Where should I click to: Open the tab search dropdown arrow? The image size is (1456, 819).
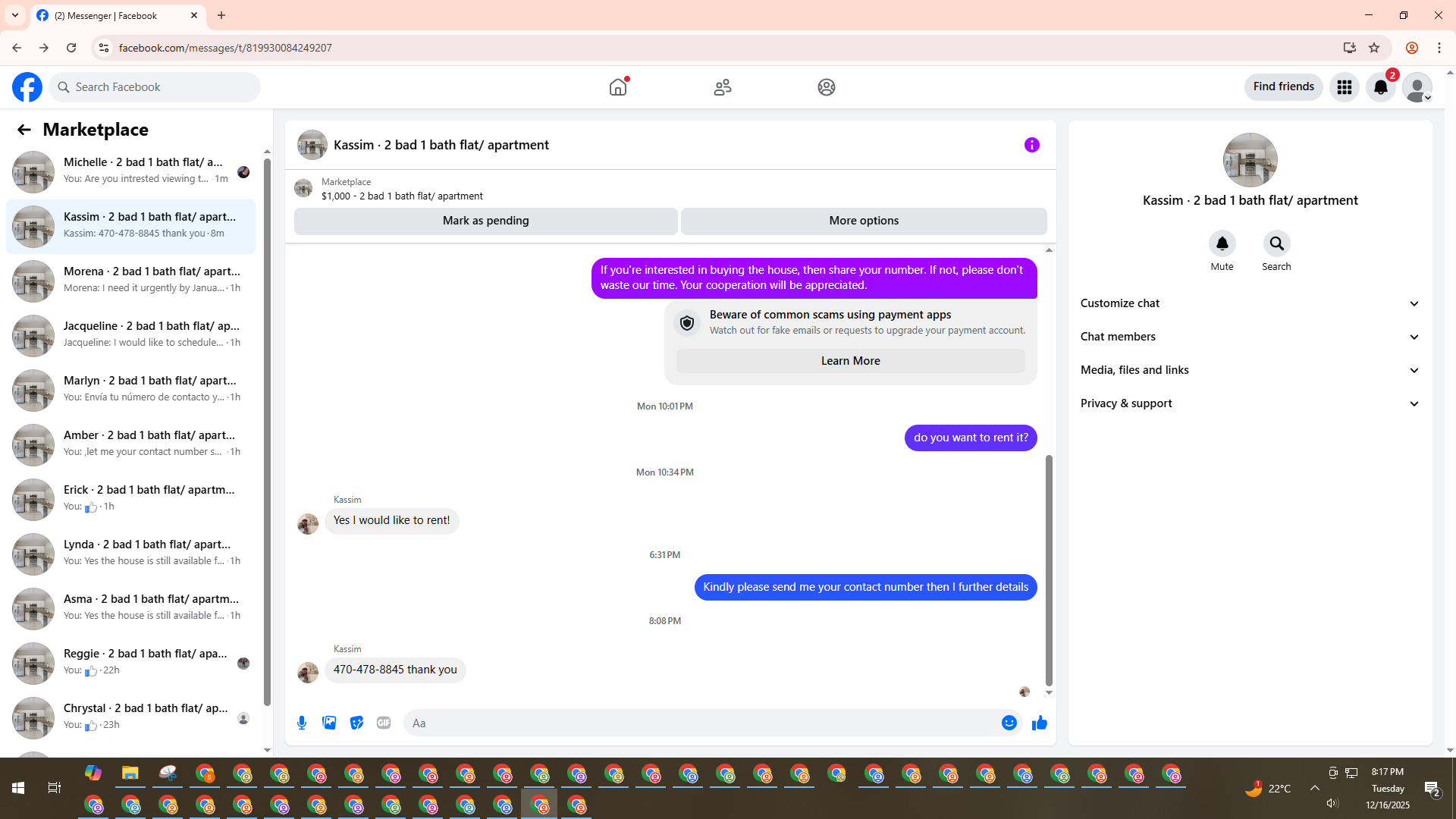click(x=15, y=15)
